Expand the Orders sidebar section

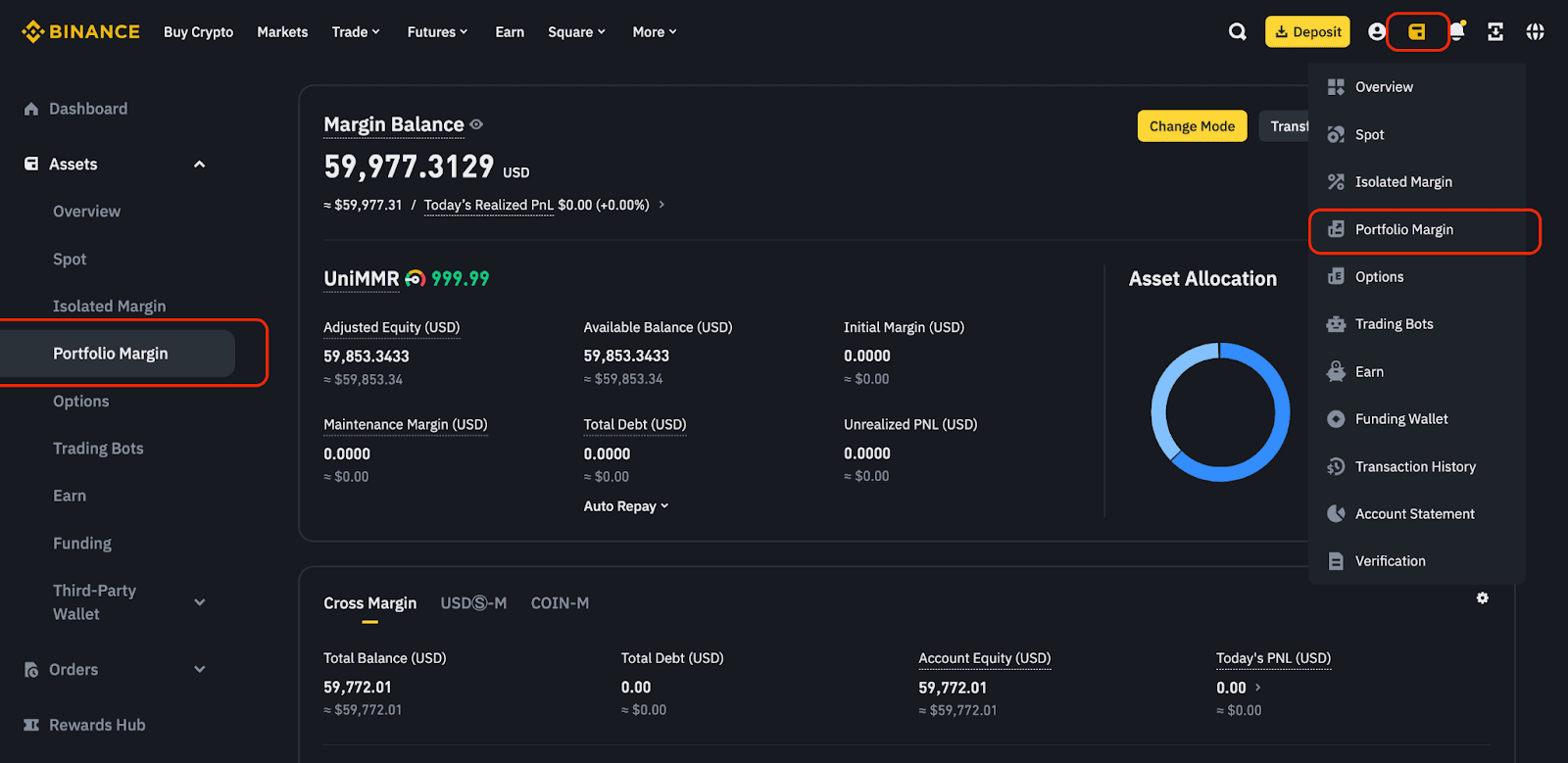click(x=200, y=670)
